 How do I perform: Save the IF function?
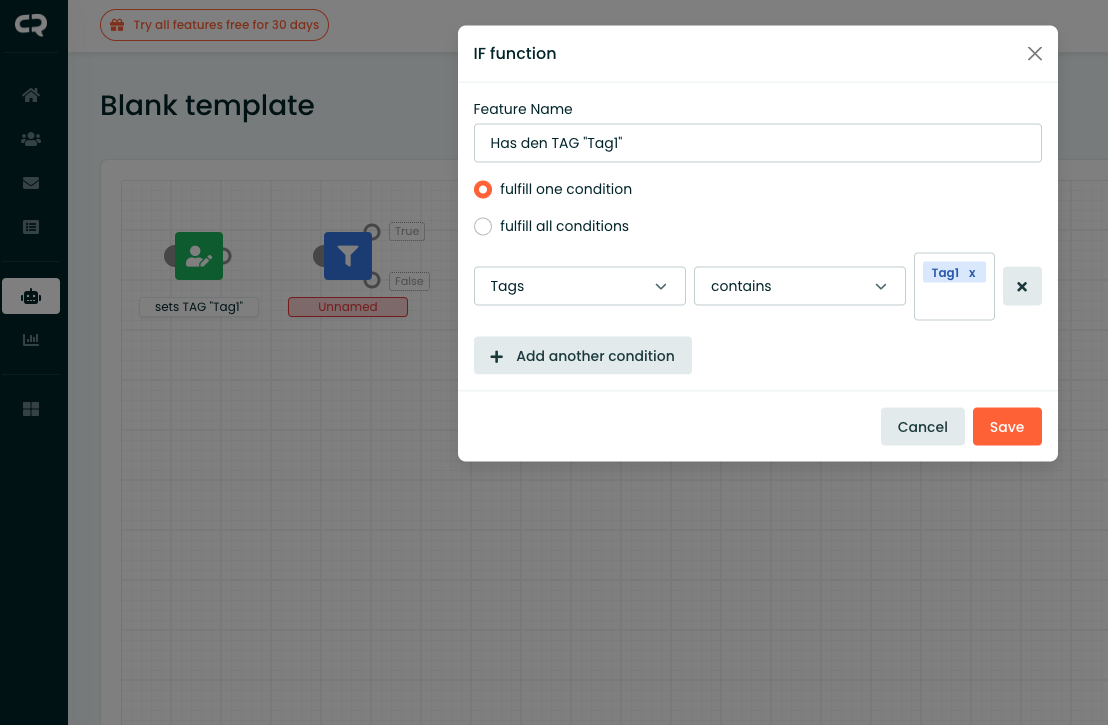coord(1006,427)
